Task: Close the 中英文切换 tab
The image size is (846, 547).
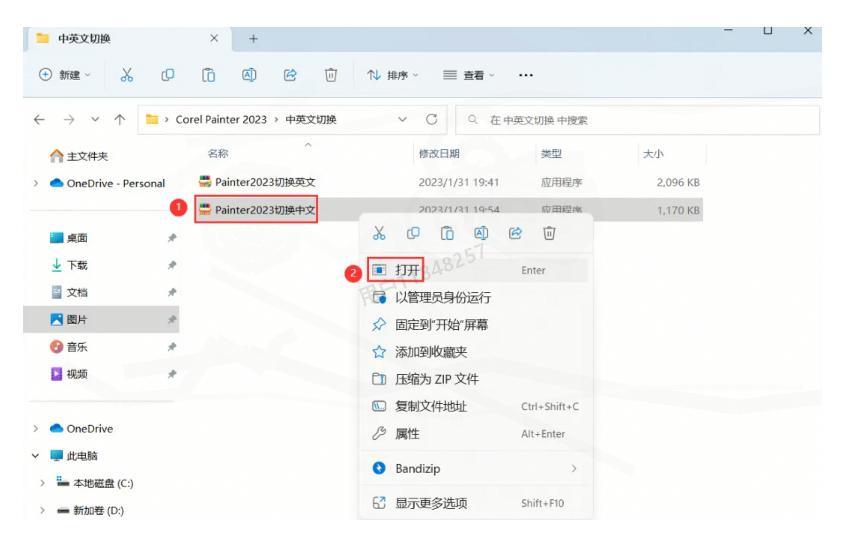Action: tap(214, 38)
